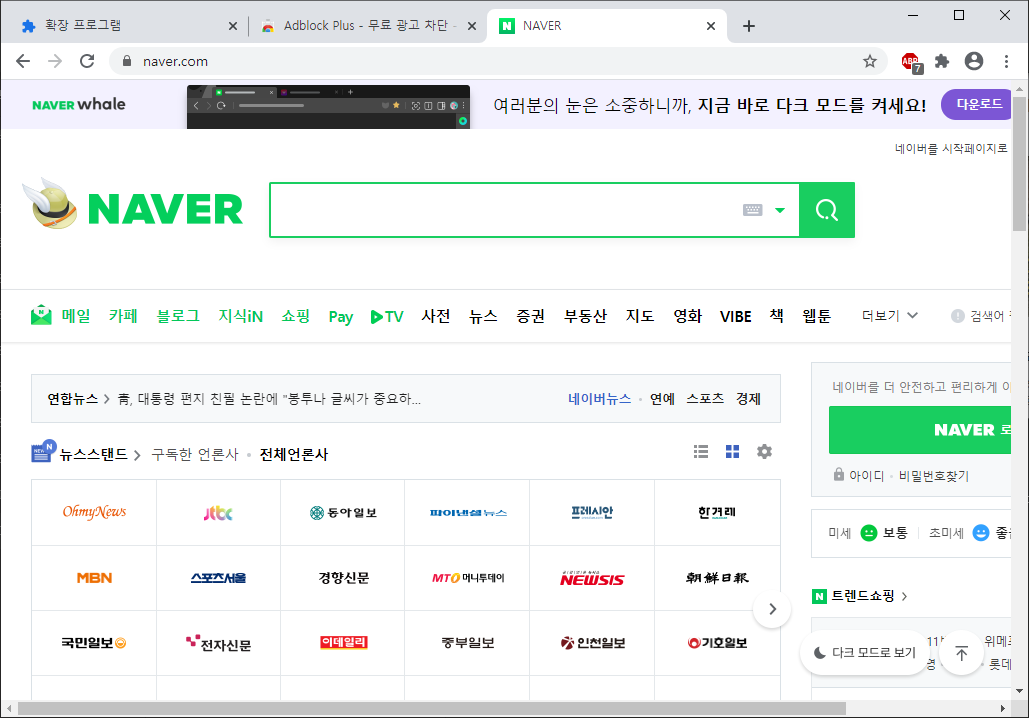
Task: Go to next newsstand page arrow
Action: (772, 609)
